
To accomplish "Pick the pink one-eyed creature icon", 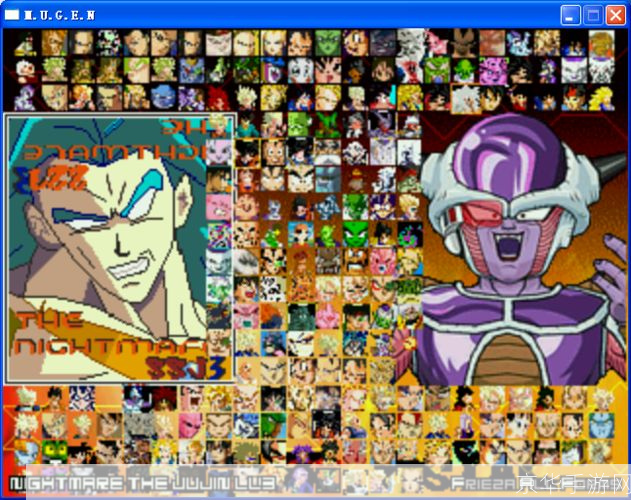I will click(x=382, y=262).
